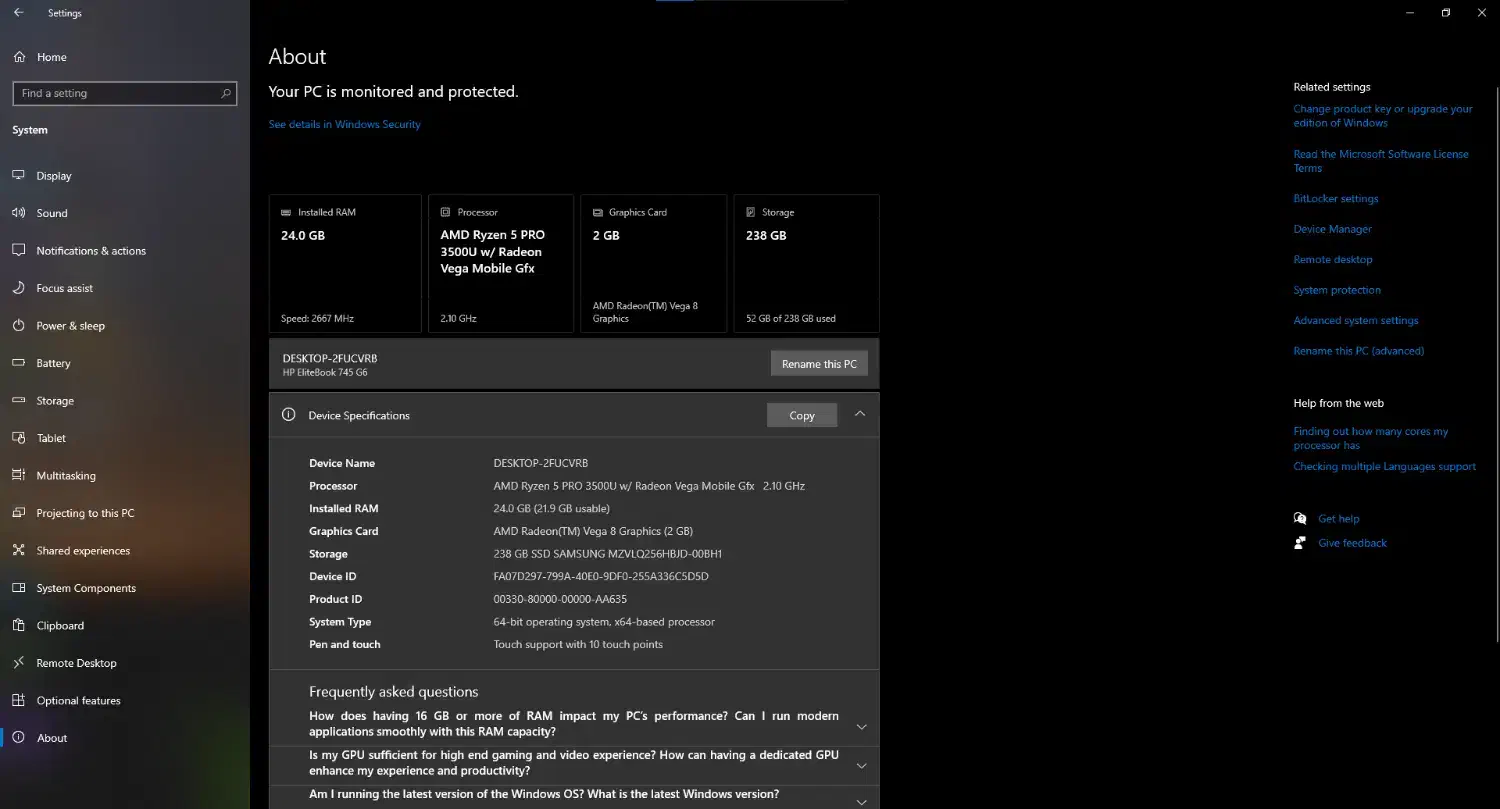Expand the 16 GB RAM performance question
This screenshot has width=1500, height=809.
861,726
